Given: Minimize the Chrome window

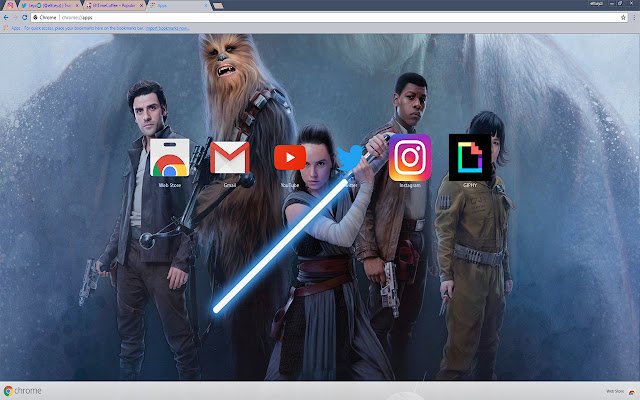Looking at the screenshot, I should (x=611, y=3).
